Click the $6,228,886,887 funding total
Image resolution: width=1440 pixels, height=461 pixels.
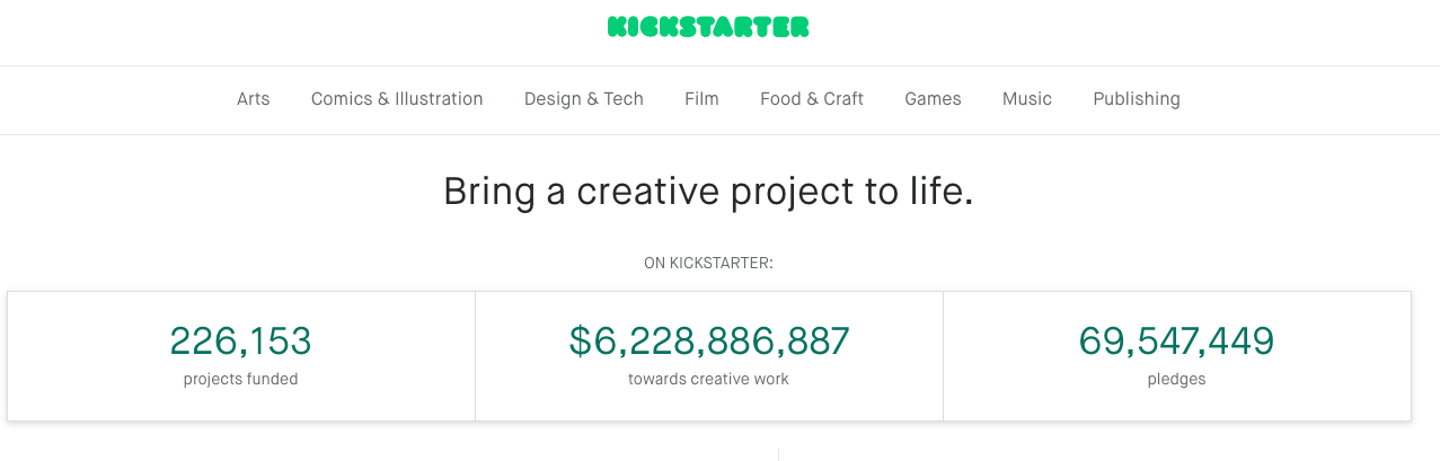click(x=709, y=342)
